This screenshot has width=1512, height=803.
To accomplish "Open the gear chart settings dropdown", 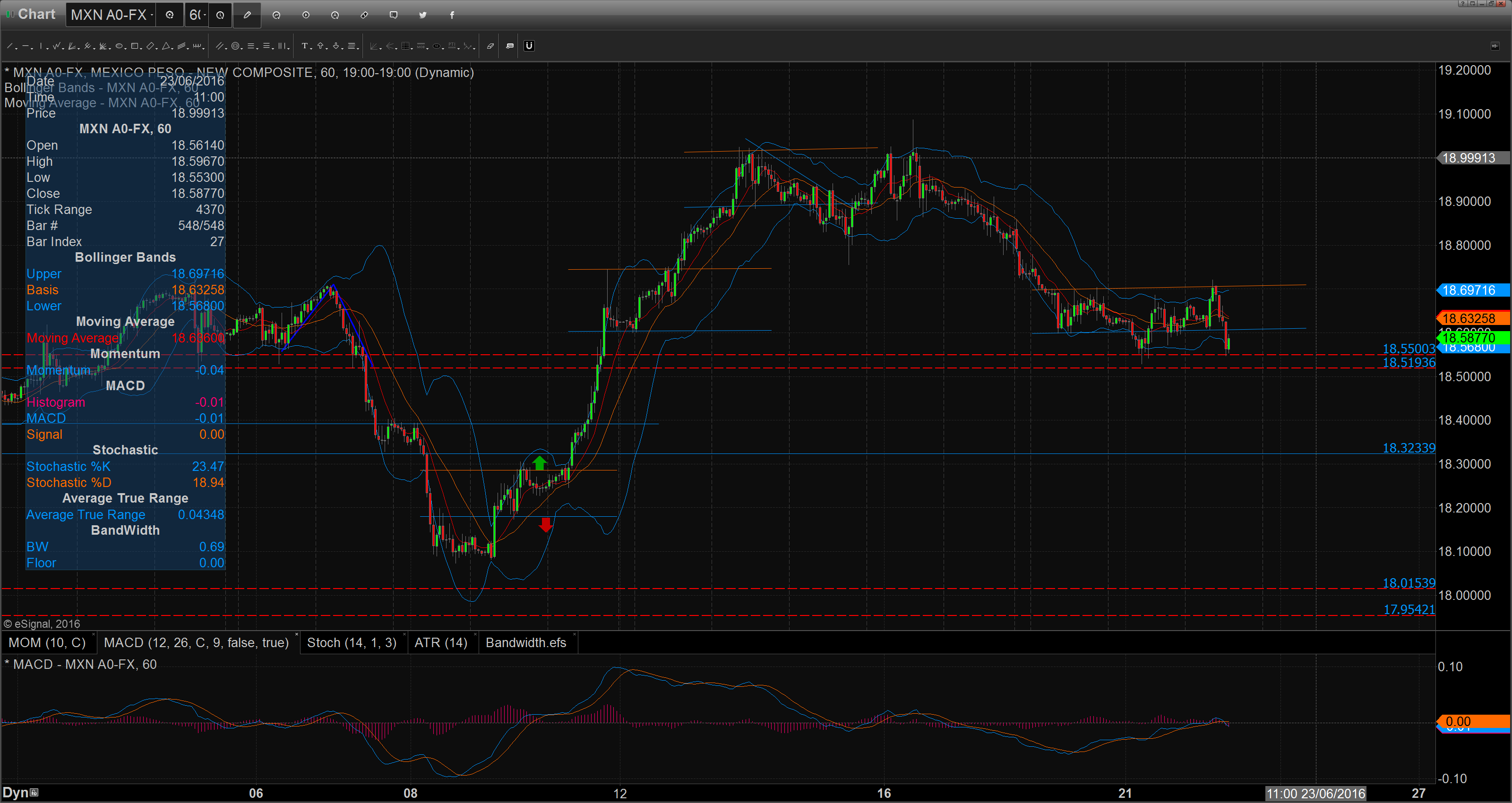I will click(170, 15).
